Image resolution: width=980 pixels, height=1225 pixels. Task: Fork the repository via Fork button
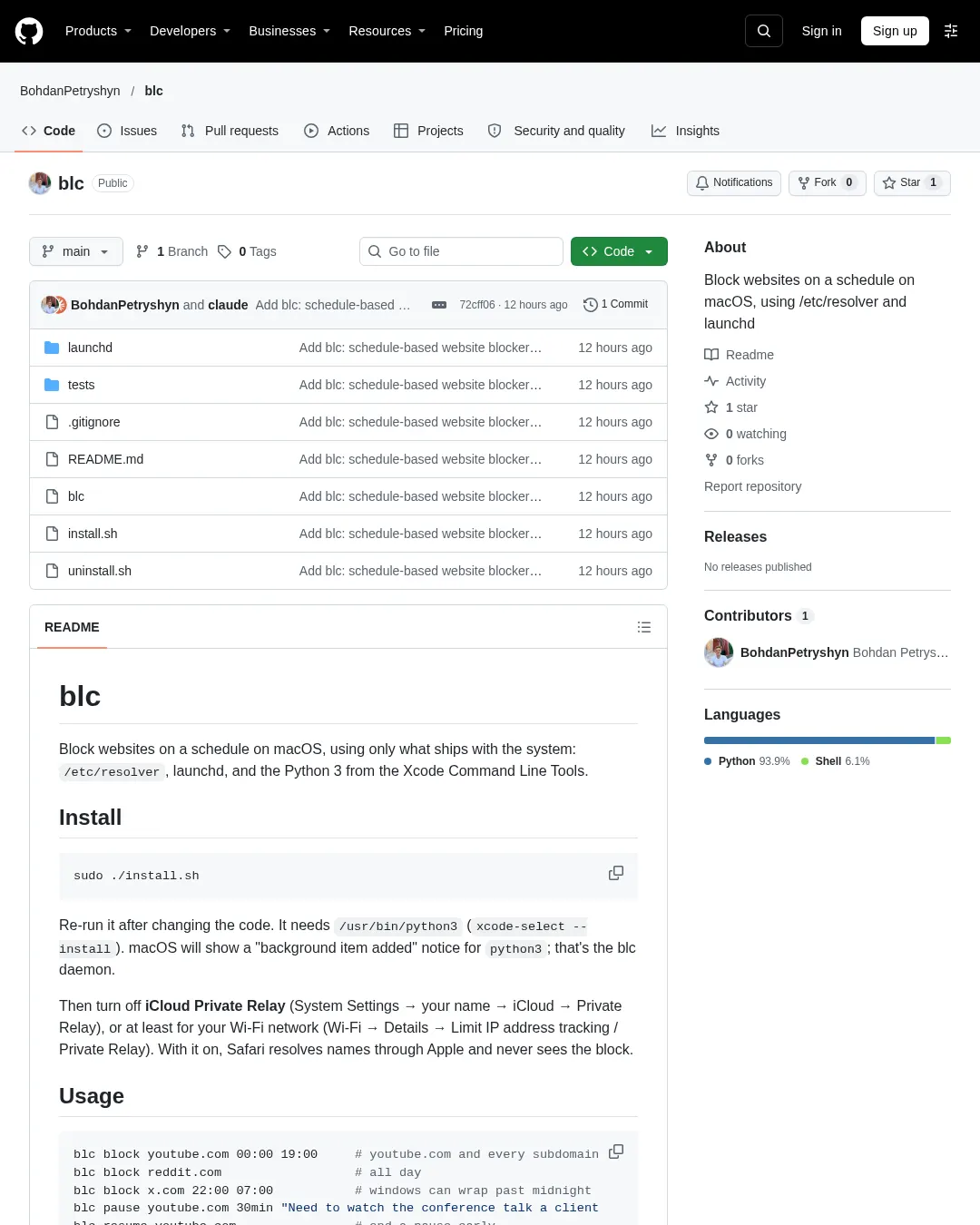tap(828, 182)
